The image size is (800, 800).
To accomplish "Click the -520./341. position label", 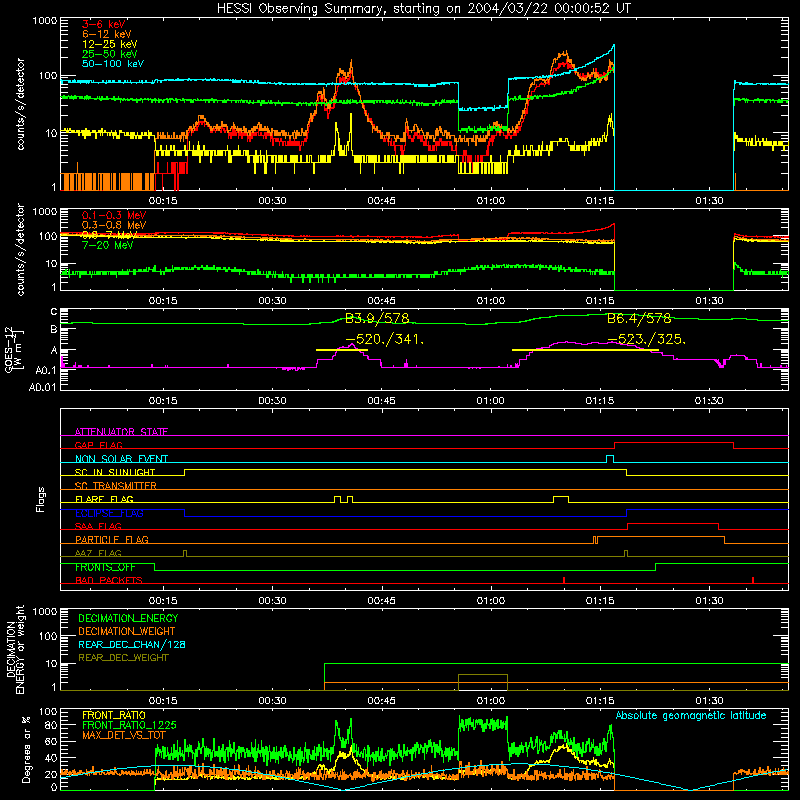I will click(384, 339).
